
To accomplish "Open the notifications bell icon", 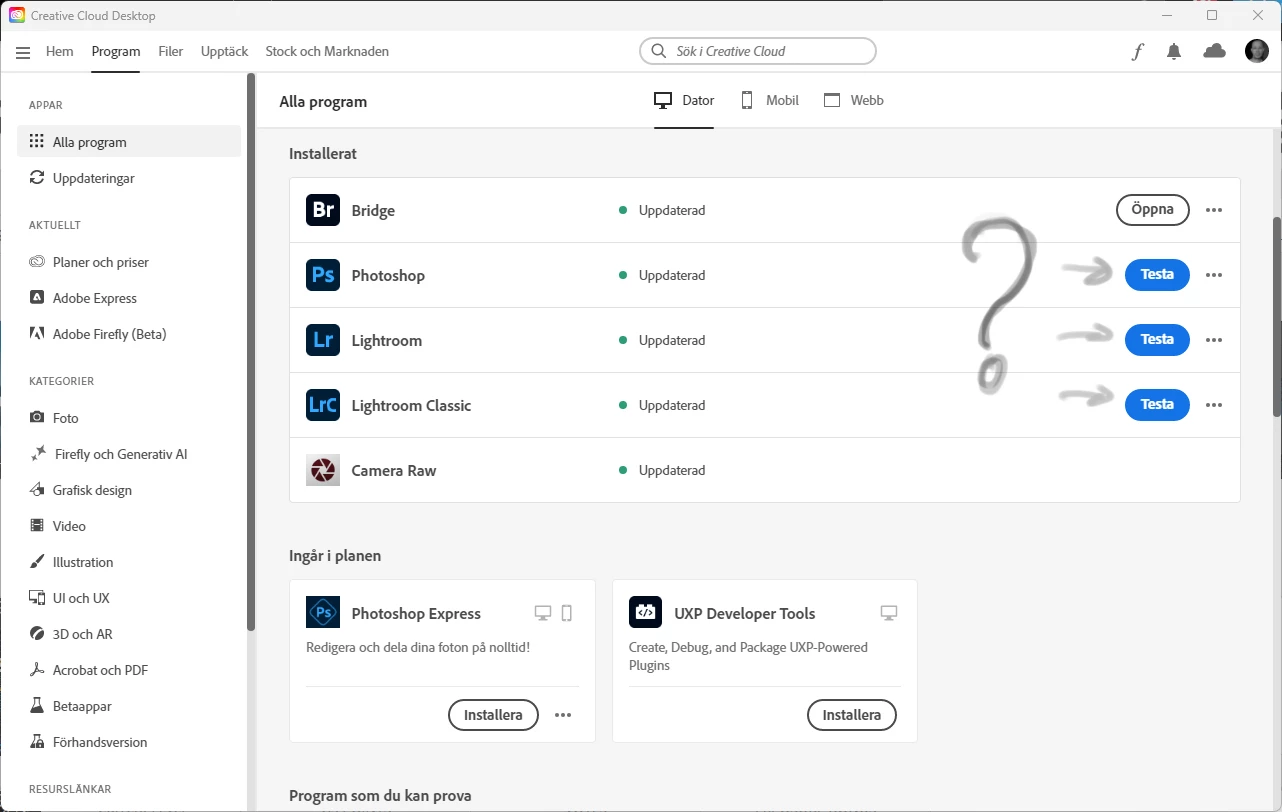I will coord(1174,52).
